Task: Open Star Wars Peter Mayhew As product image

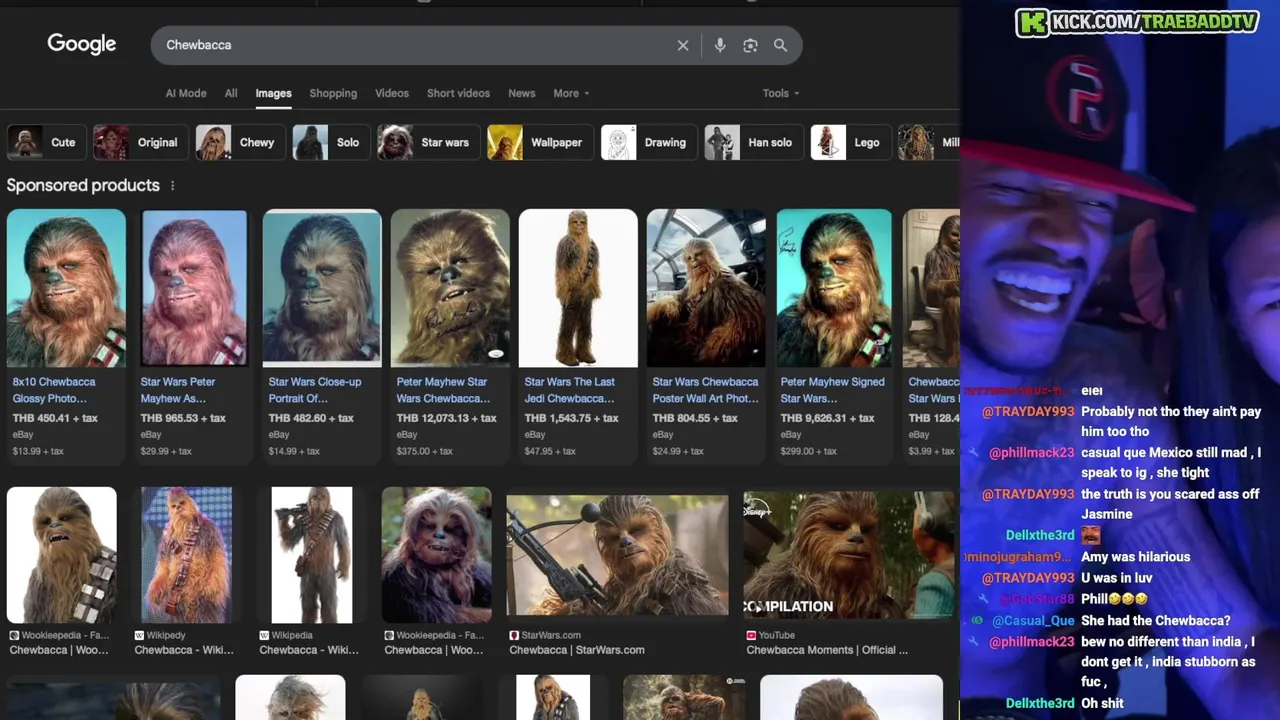Action: pos(194,288)
